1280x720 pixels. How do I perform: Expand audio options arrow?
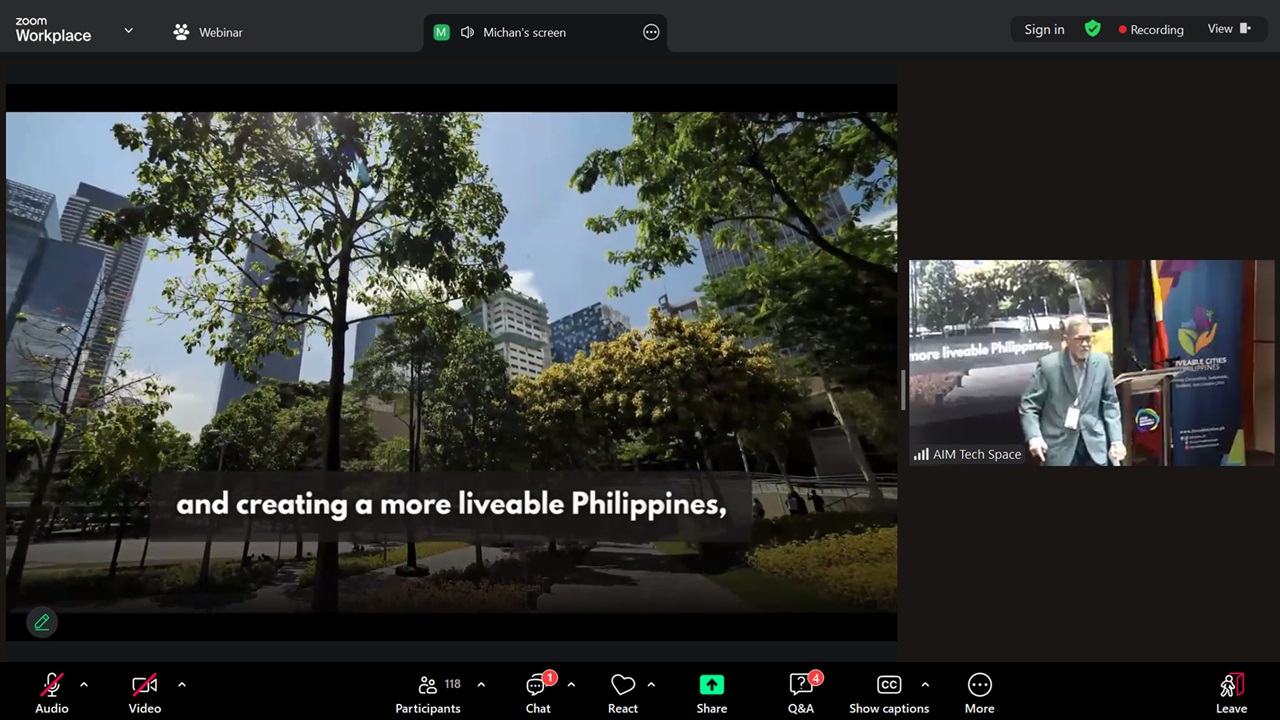point(84,685)
